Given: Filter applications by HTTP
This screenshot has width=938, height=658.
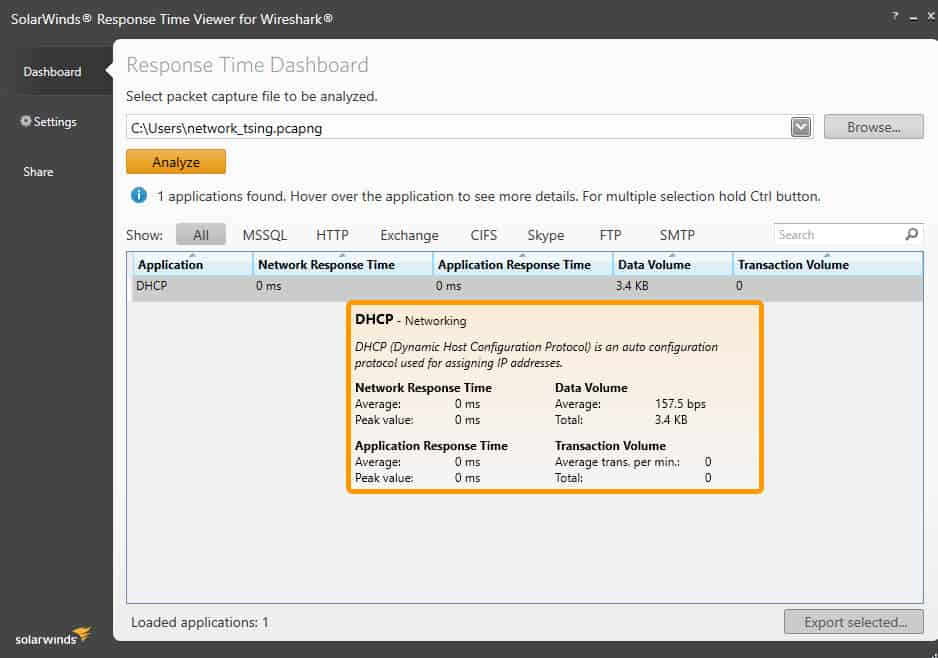Looking at the screenshot, I should coord(332,235).
